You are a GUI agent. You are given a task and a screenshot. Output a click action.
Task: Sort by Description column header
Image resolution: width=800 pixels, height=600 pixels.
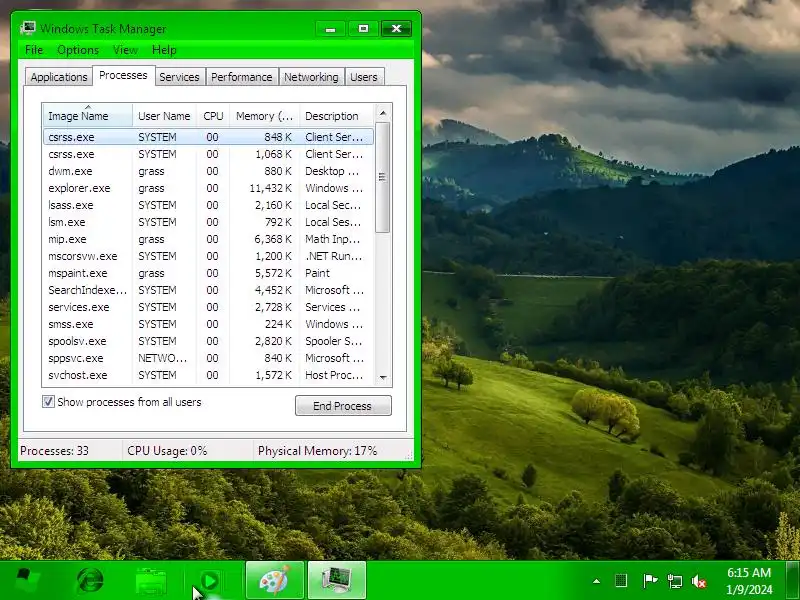[337, 116]
